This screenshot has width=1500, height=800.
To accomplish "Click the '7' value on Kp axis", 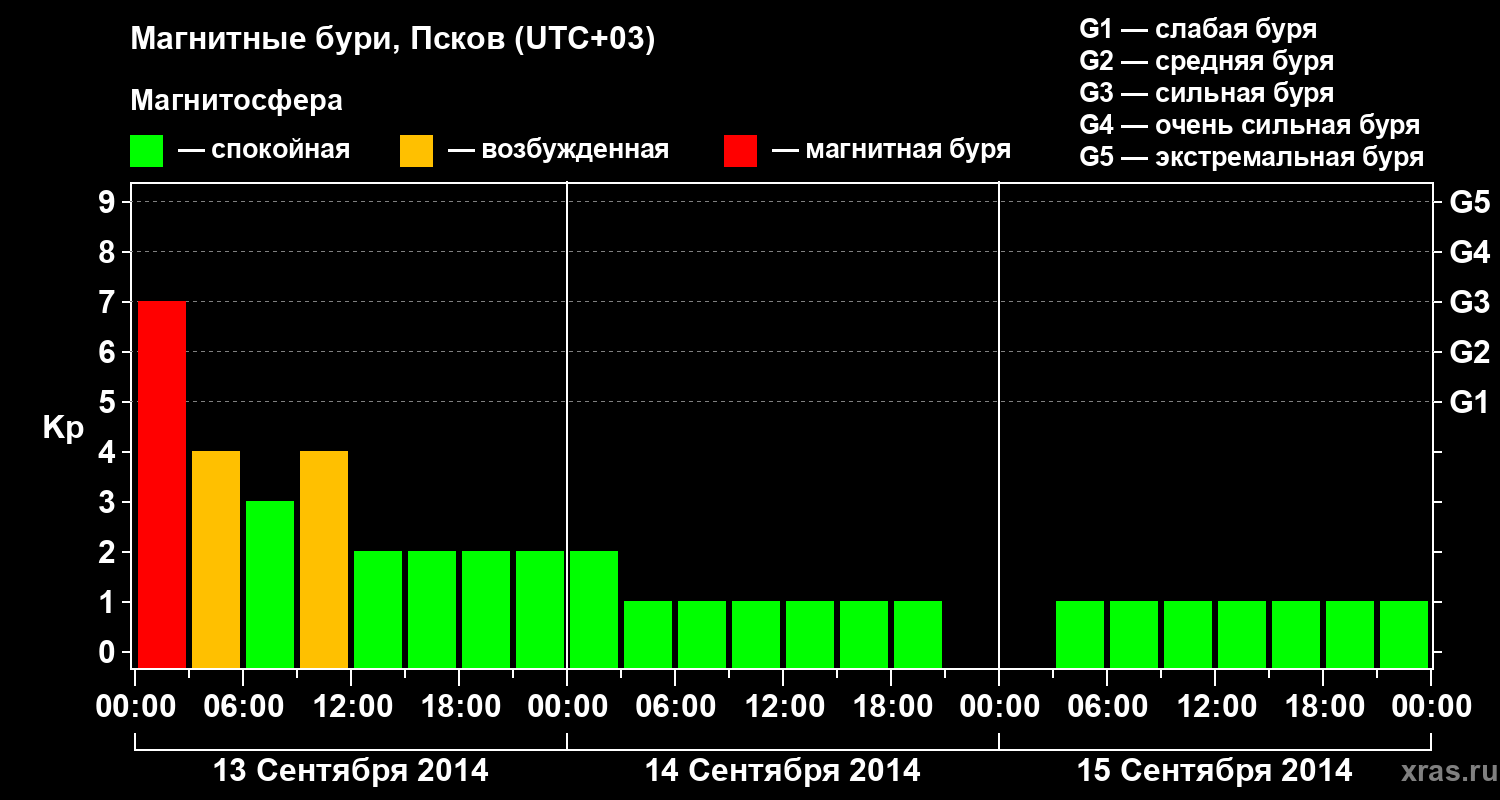I will coord(109,302).
